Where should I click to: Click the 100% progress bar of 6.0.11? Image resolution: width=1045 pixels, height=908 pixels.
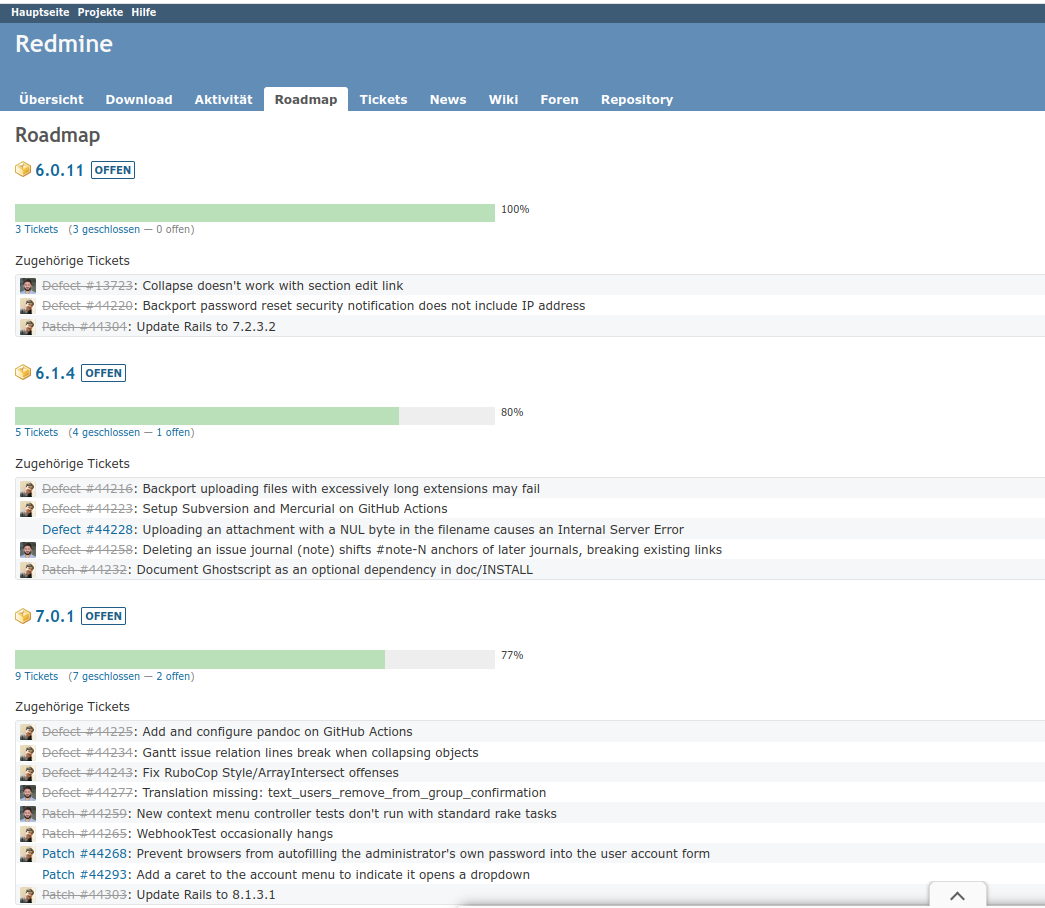tap(255, 213)
